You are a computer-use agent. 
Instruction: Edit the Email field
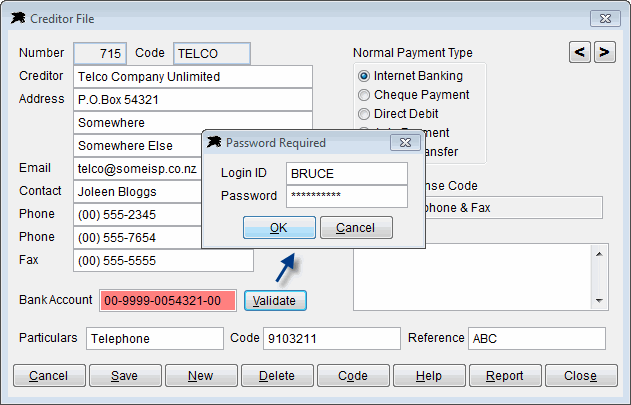pyautogui.click(x=138, y=169)
